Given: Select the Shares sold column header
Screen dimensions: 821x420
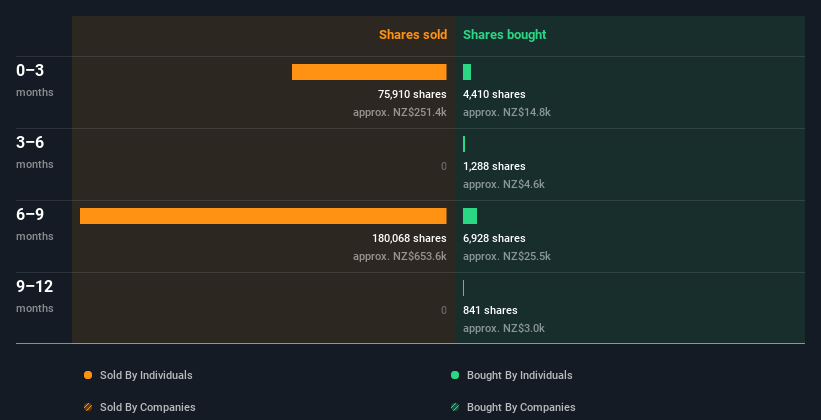Looking at the screenshot, I should [x=412, y=35].
